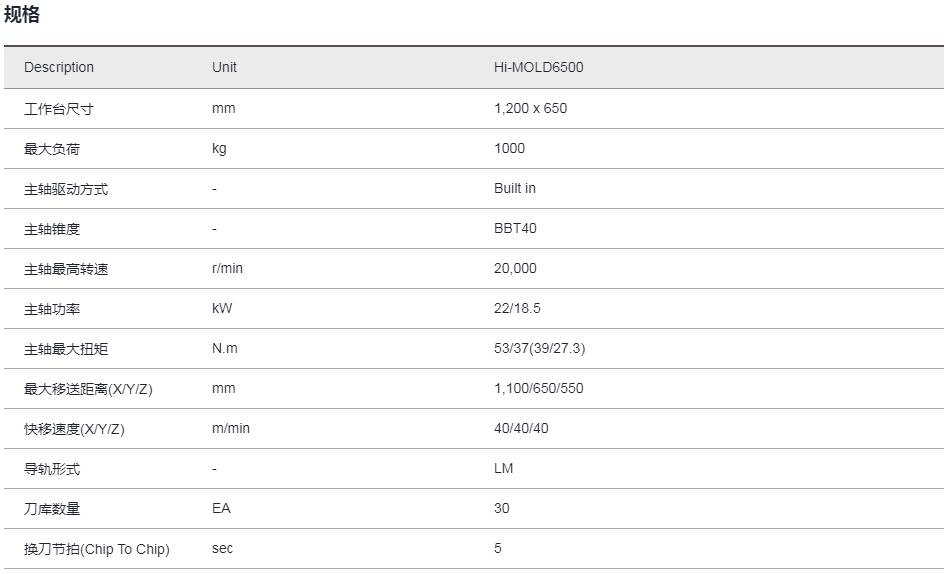Click the 22/18.5 spindle power value
The width and height of the screenshot is (945, 574).
click(x=517, y=309)
